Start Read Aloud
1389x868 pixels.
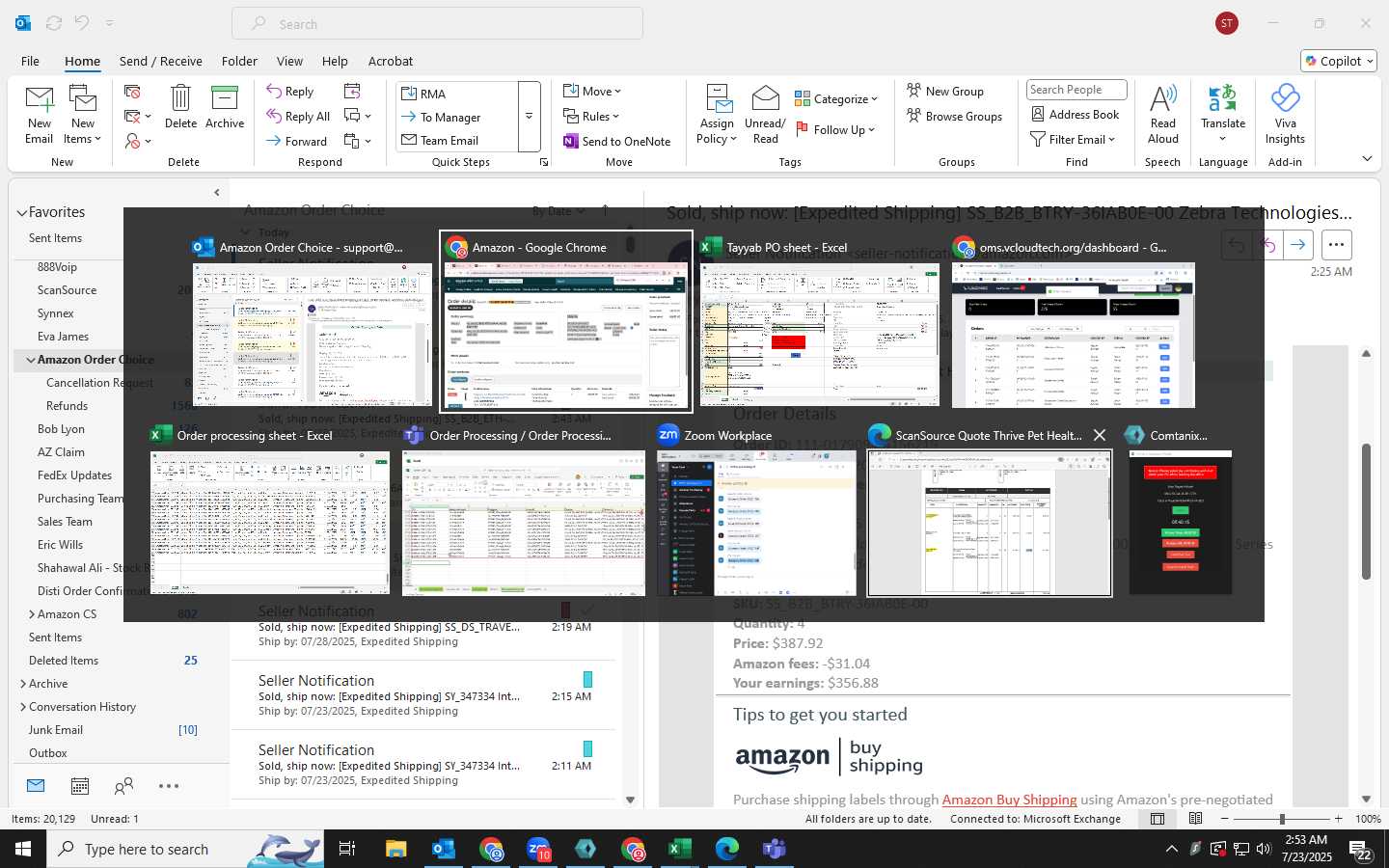(x=1163, y=115)
